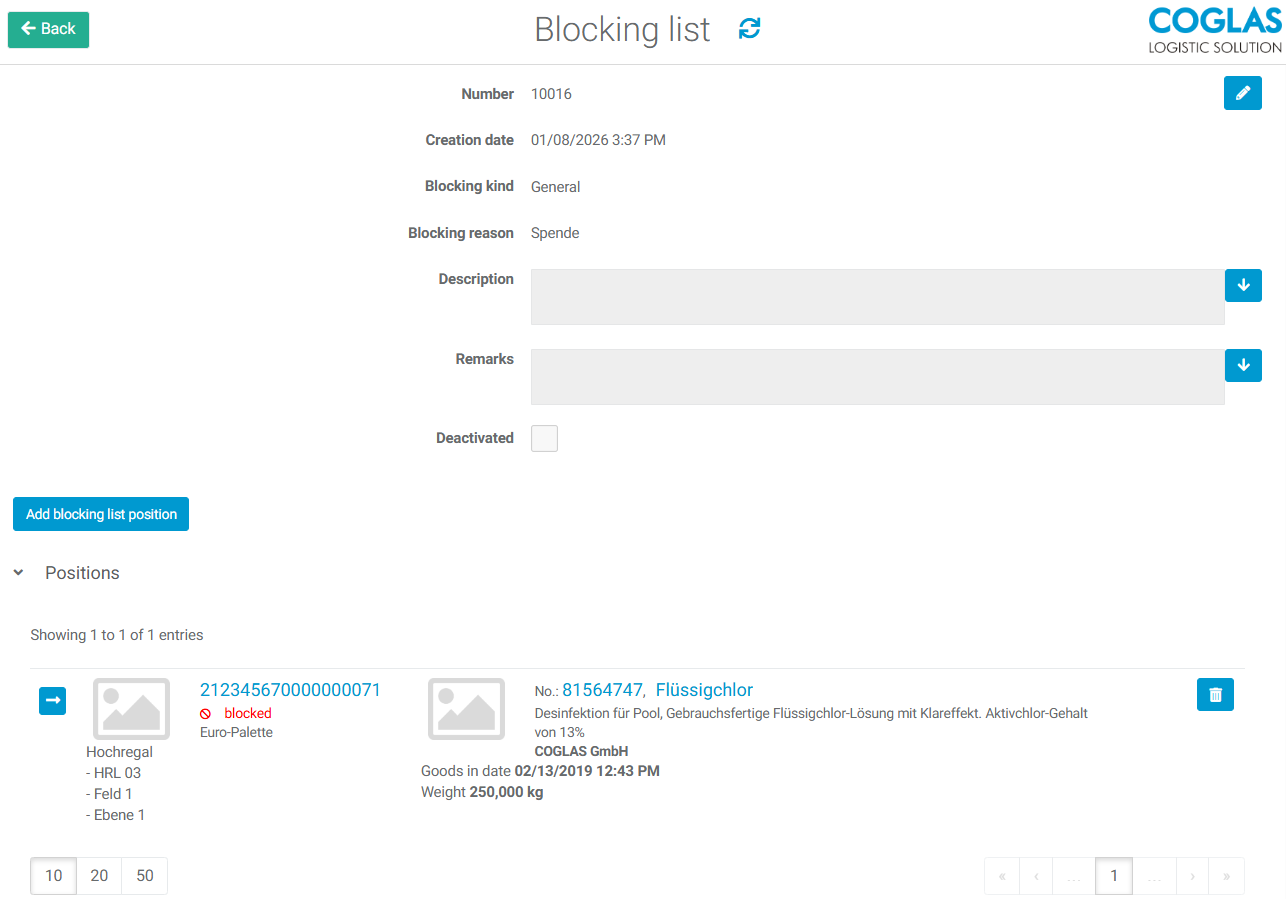Go to the next positions page
The image size is (1286, 899).
tap(1192, 875)
